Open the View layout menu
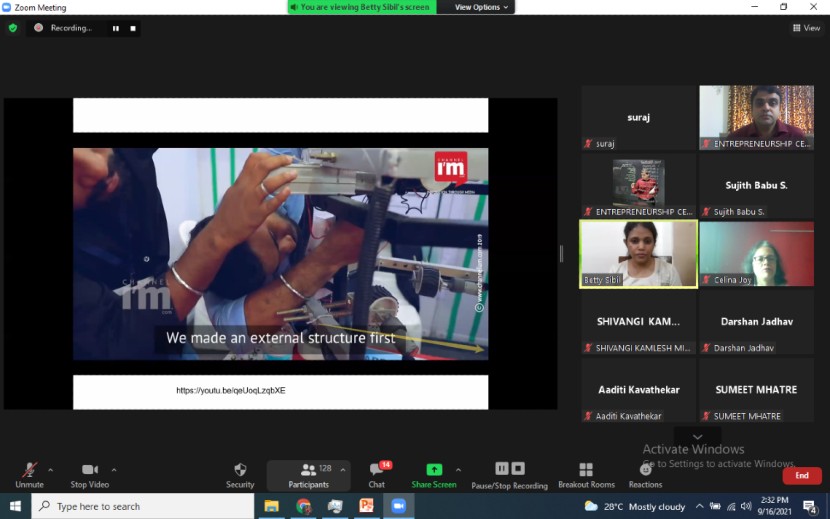This screenshot has height=519, width=830. coord(805,28)
